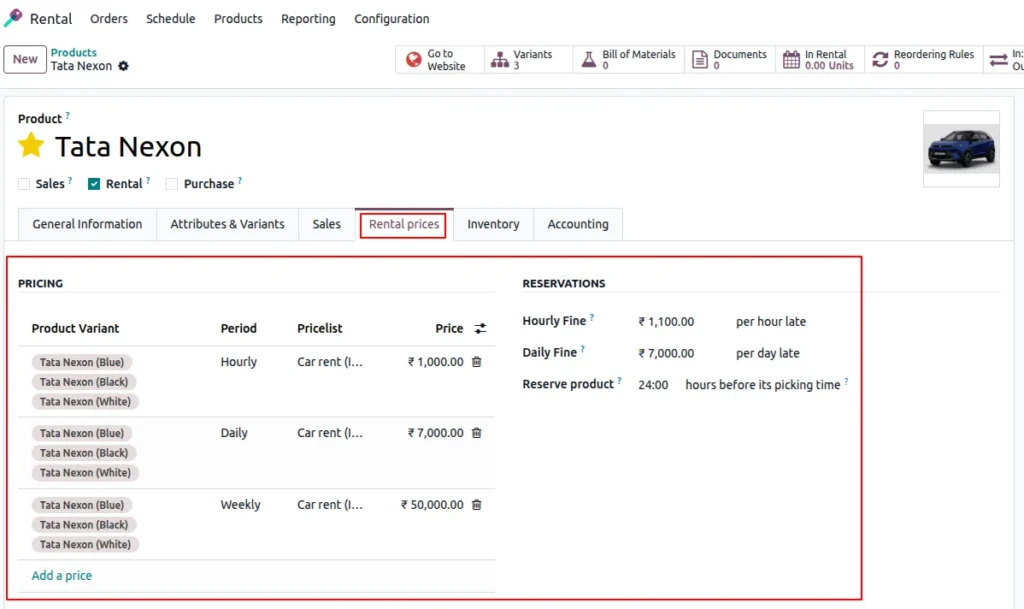Screen dimensions: 1024x609
Task: Open the Schedule menu
Action: click(170, 19)
